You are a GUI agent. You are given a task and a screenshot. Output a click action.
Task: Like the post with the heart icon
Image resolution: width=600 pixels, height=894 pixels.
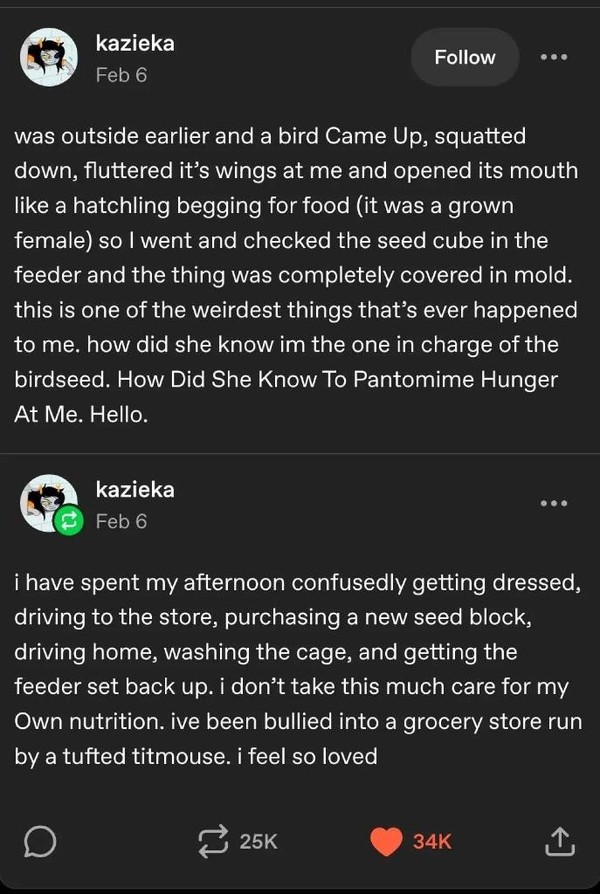click(x=386, y=842)
